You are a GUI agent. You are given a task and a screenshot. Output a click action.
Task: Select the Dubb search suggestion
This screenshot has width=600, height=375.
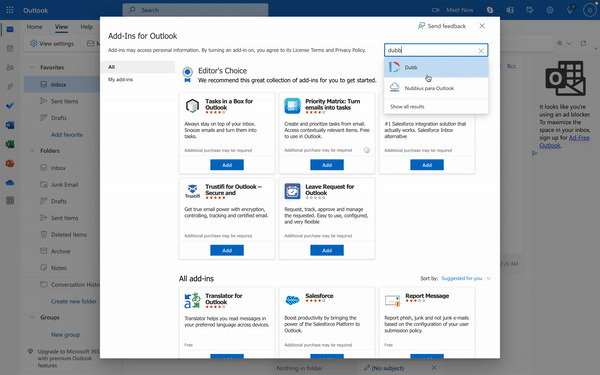[436, 67]
